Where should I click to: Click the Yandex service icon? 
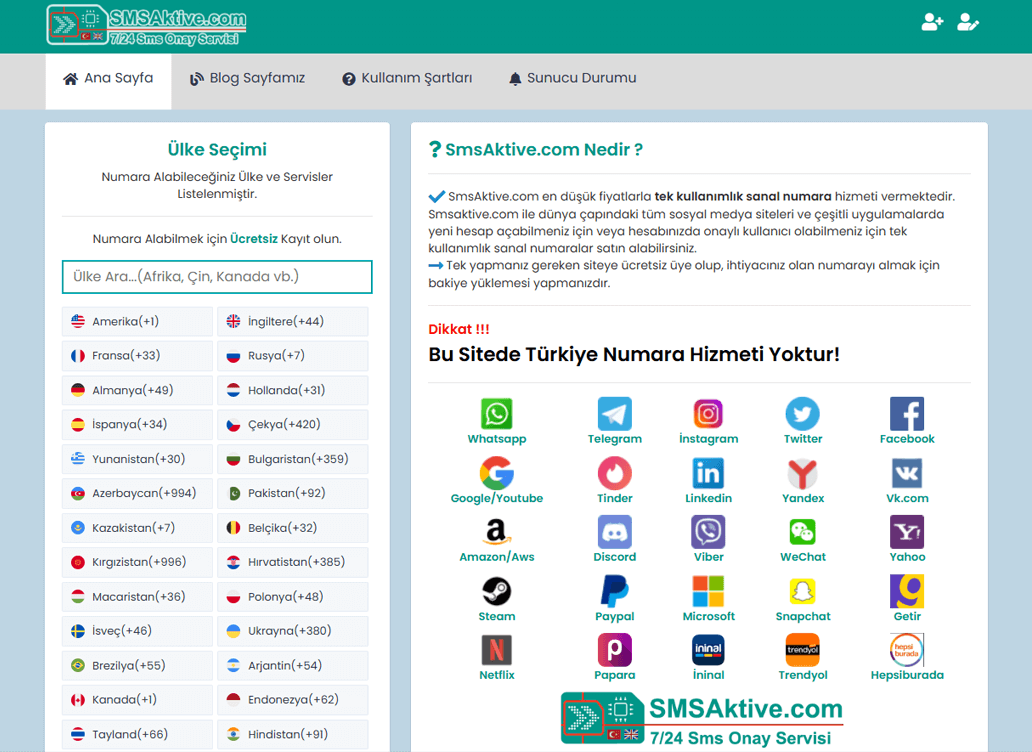click(x=802, y=473)
